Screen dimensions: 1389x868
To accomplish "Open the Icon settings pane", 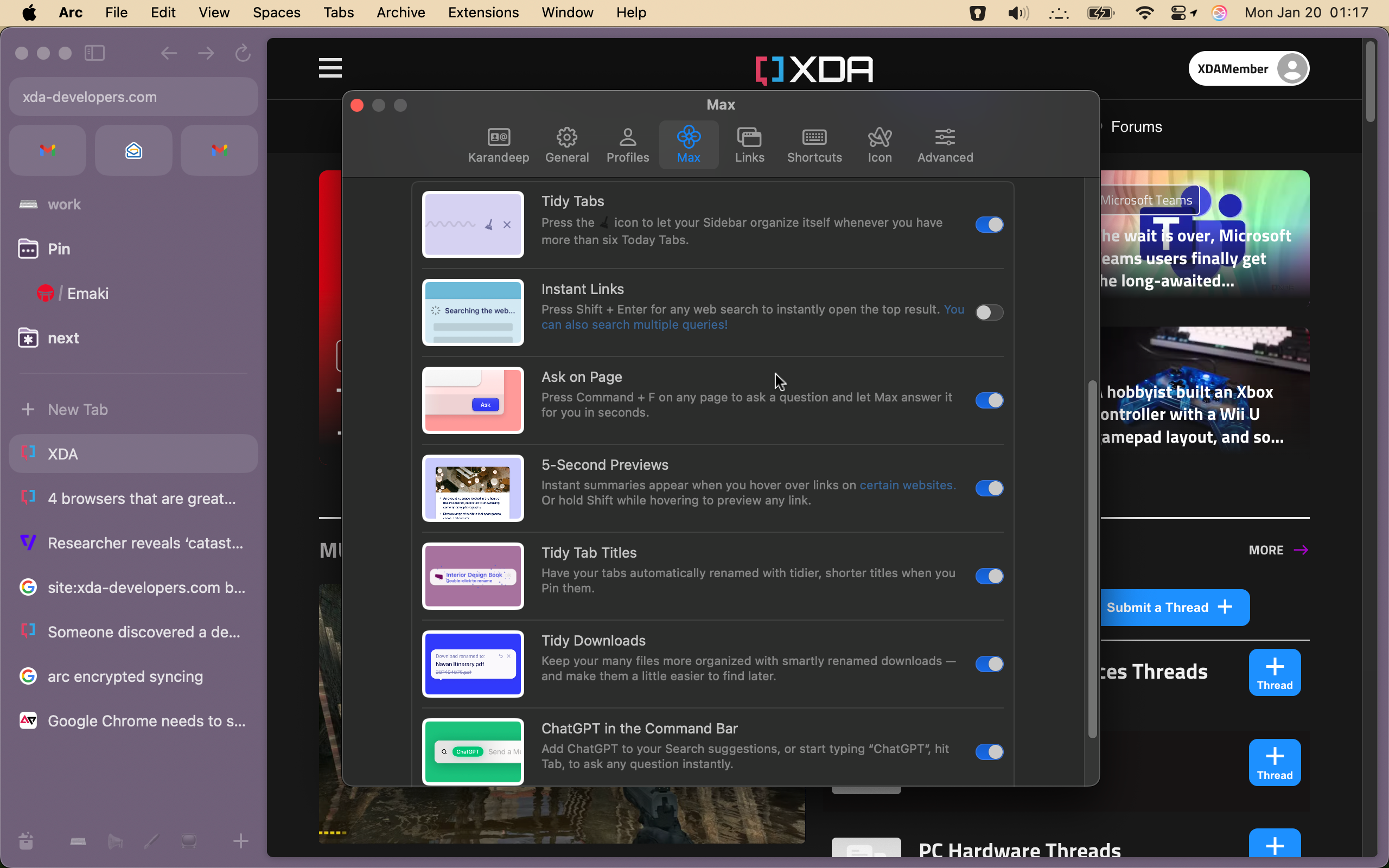I will (x=880, y=145).
